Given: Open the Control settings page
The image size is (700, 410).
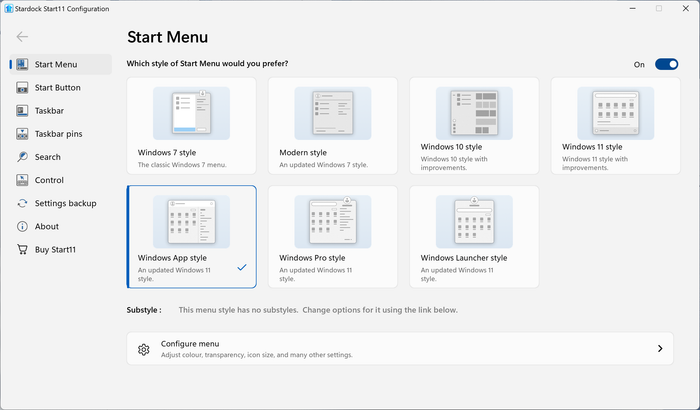Looking at the screenshot, I should pos(61,180).
